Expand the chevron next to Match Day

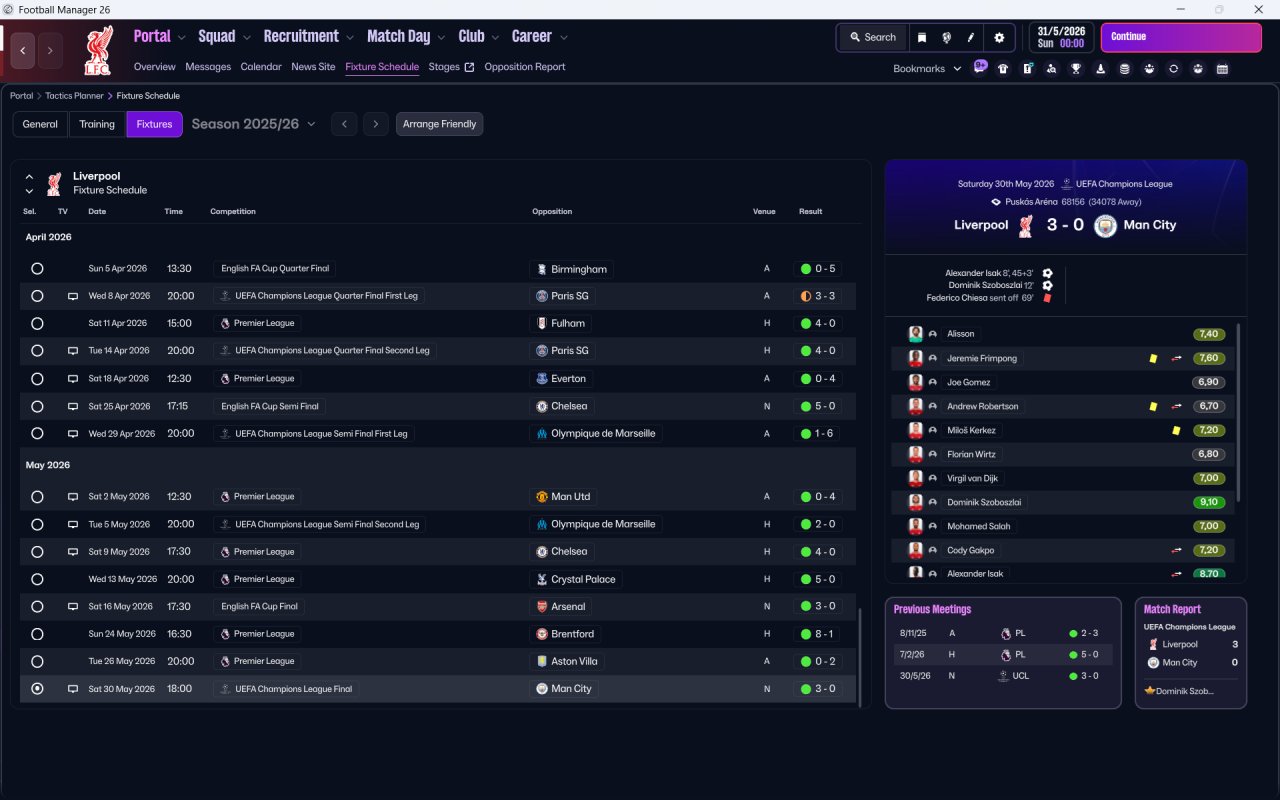pos(441,37)
